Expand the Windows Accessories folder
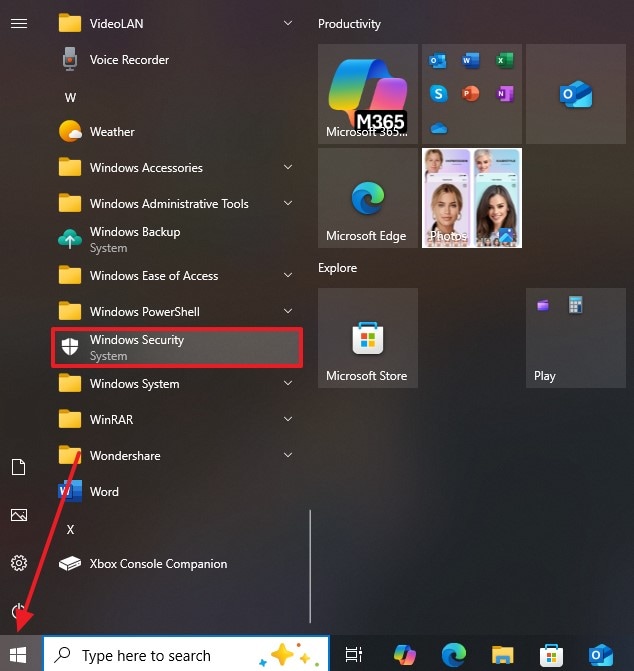Screen dimensions: 634x671 177,167
